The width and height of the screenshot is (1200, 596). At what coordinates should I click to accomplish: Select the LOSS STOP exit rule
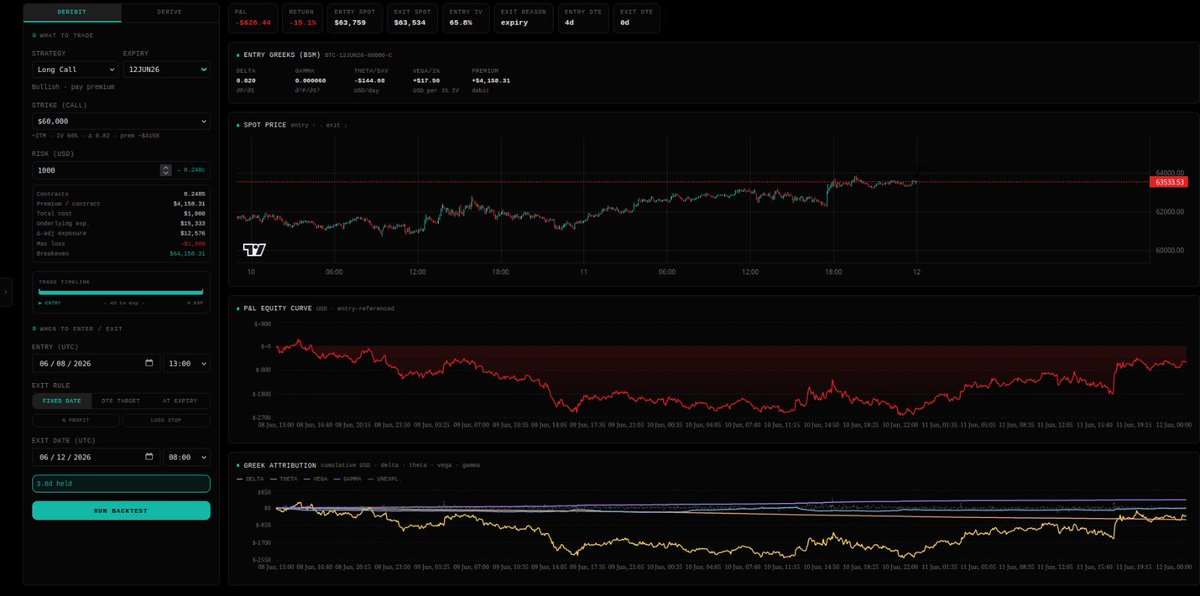pos(166,421)
